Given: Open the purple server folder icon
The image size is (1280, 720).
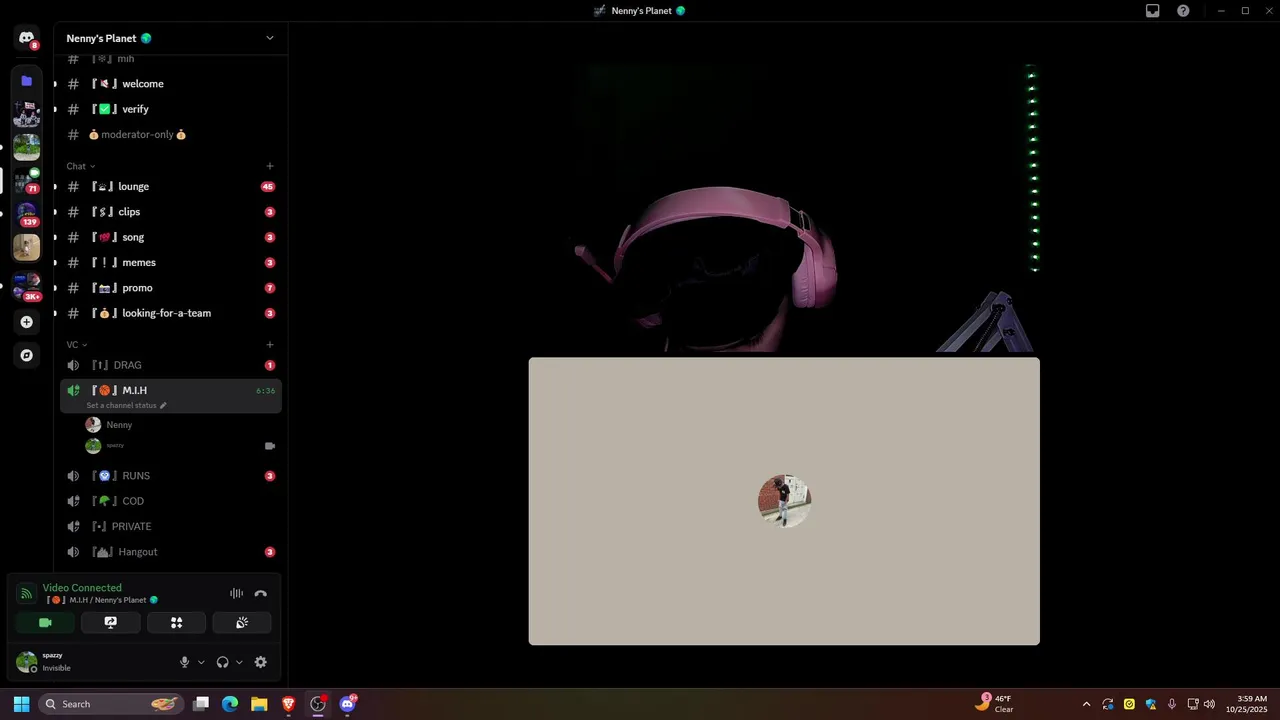Looking at the screenshot, I should [27, 81].
